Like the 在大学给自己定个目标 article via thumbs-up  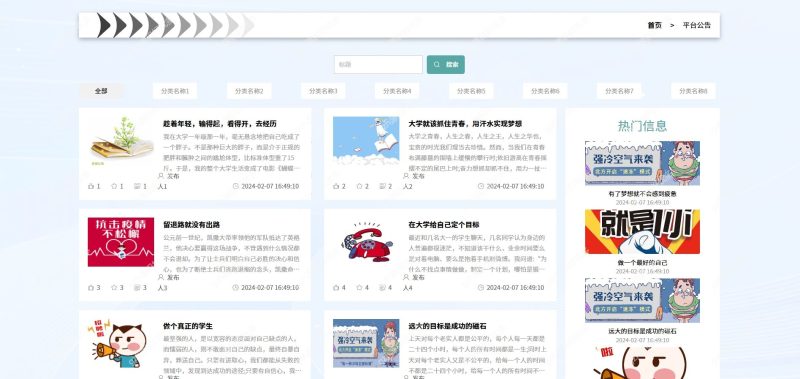tap(336, 288)
